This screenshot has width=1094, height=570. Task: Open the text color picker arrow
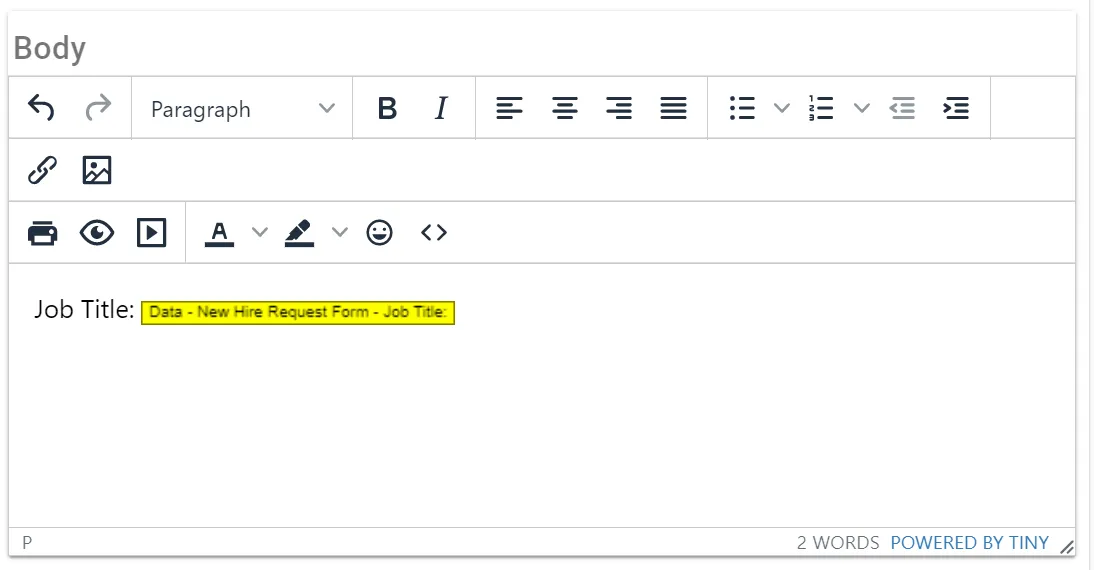pyautogui.click(x=260, y=233)
